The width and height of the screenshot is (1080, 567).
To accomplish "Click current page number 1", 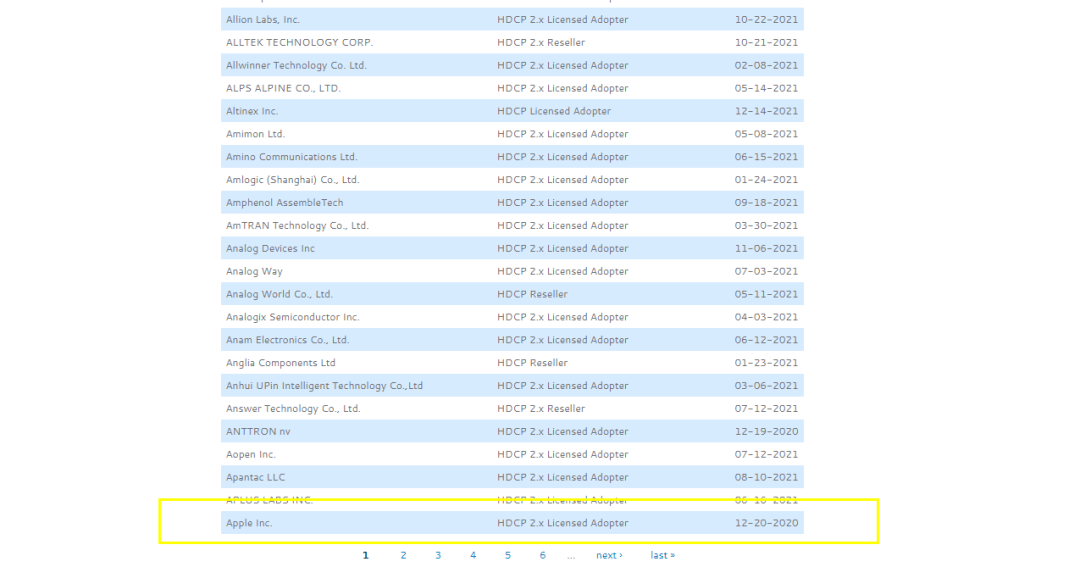I will [x=366, y=555].
